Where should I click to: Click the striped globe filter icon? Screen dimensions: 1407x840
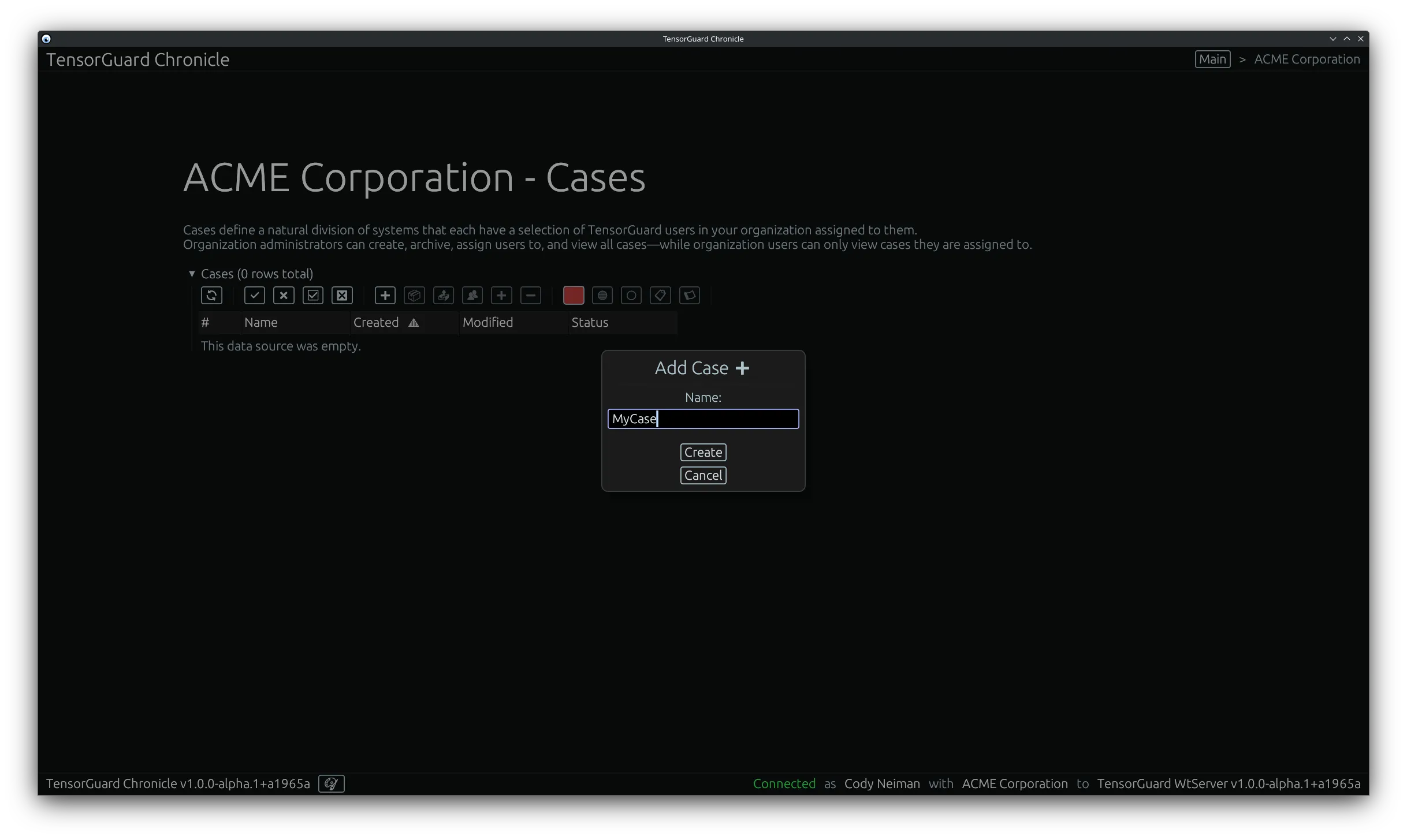coord(602,295)
